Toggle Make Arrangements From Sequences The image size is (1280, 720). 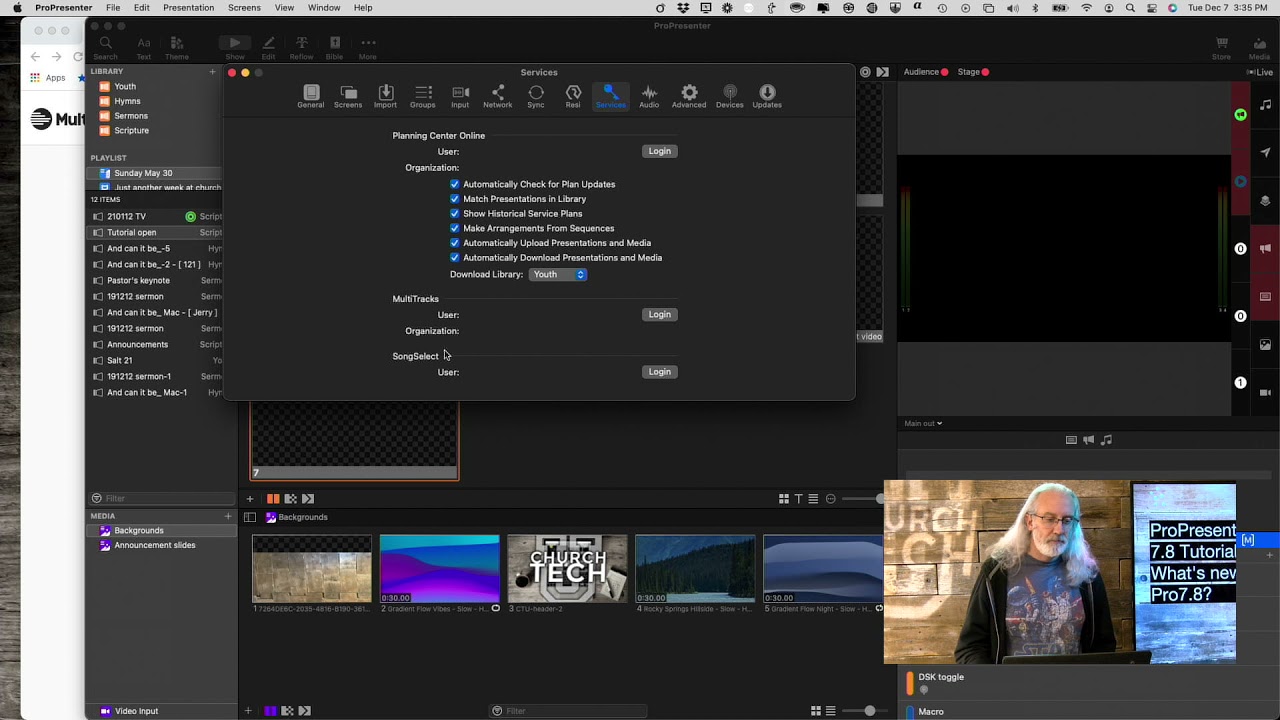[x=455, y=228]
